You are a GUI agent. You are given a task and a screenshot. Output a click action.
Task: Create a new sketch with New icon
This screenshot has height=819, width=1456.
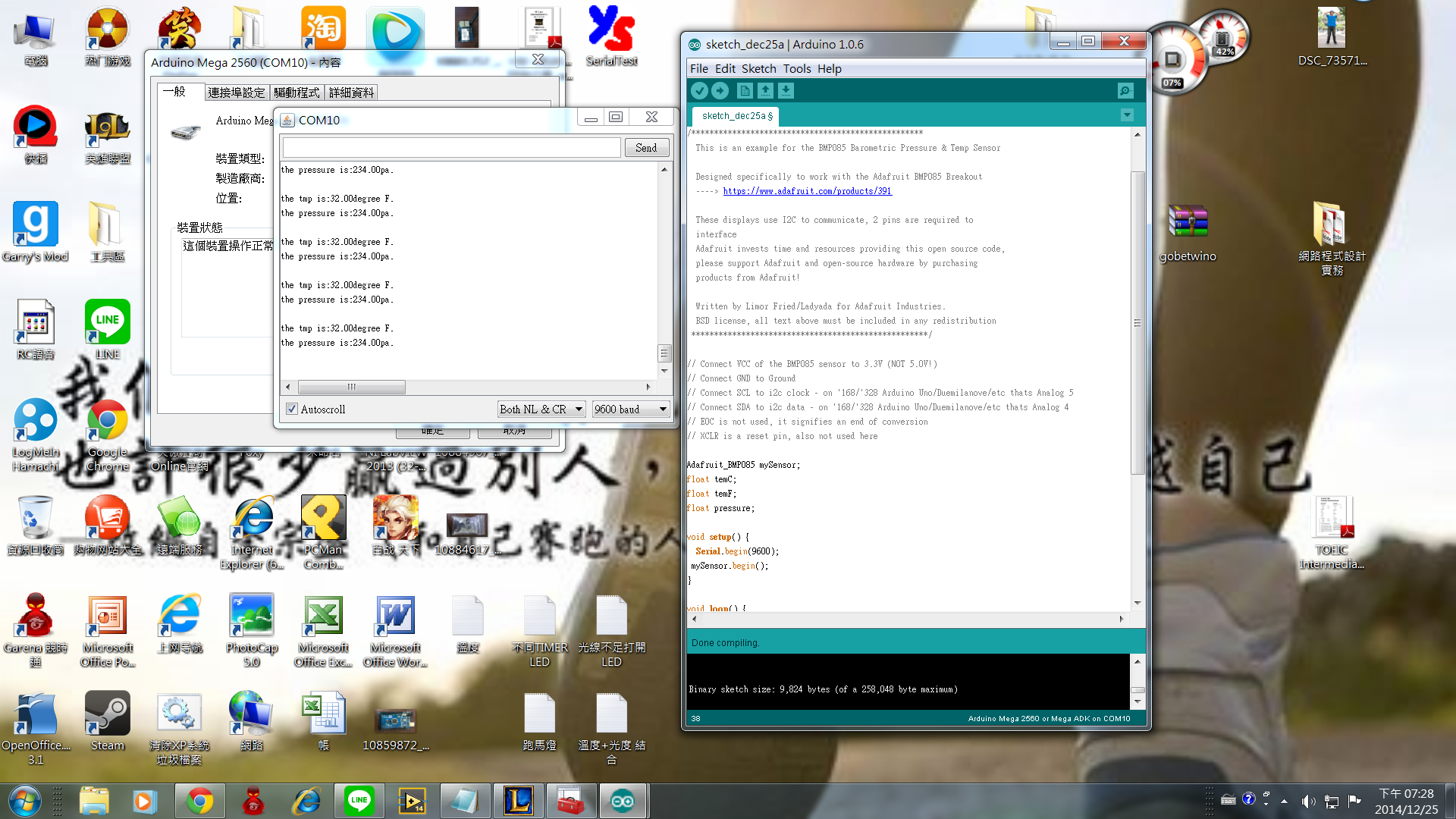[x=745, y=91]
